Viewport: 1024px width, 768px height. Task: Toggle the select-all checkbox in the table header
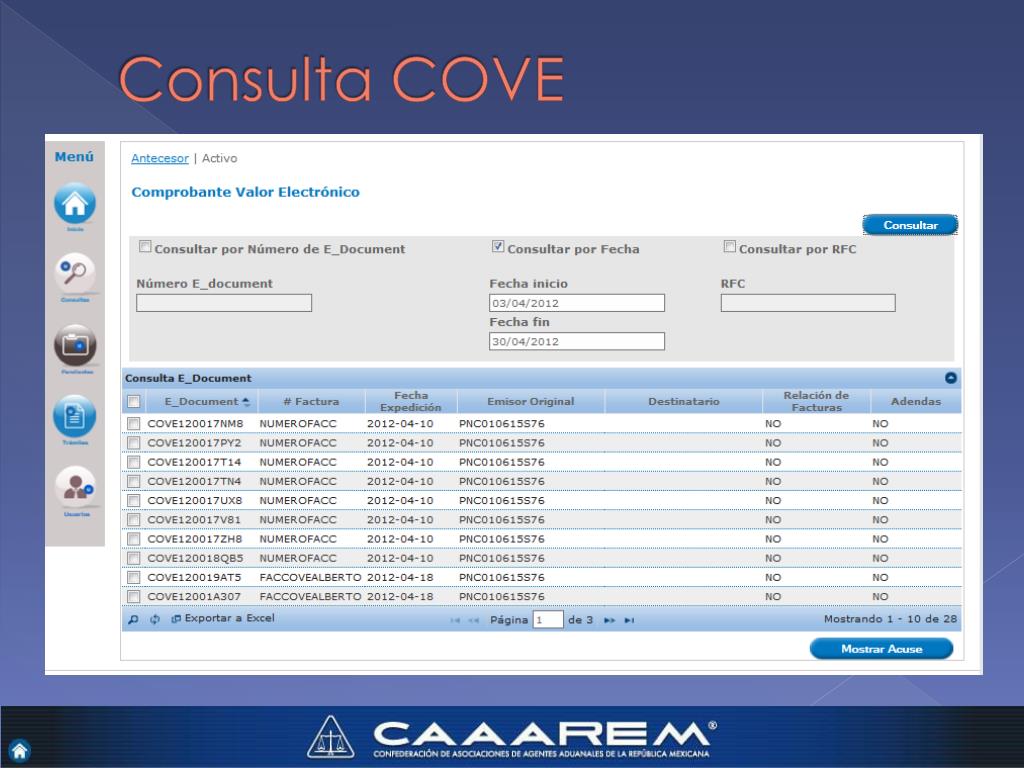click(x=133, y=402)
